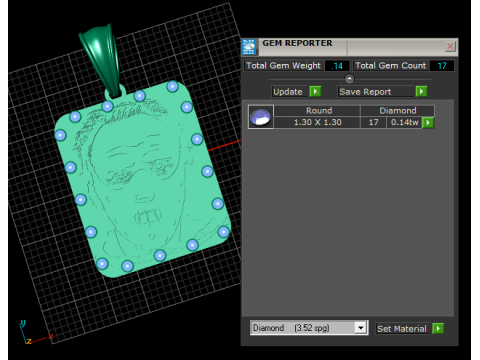Viewport: 480px width, 360px height.
Task: Click the 'Round' cell in gem table
Action: click(317, 111)
